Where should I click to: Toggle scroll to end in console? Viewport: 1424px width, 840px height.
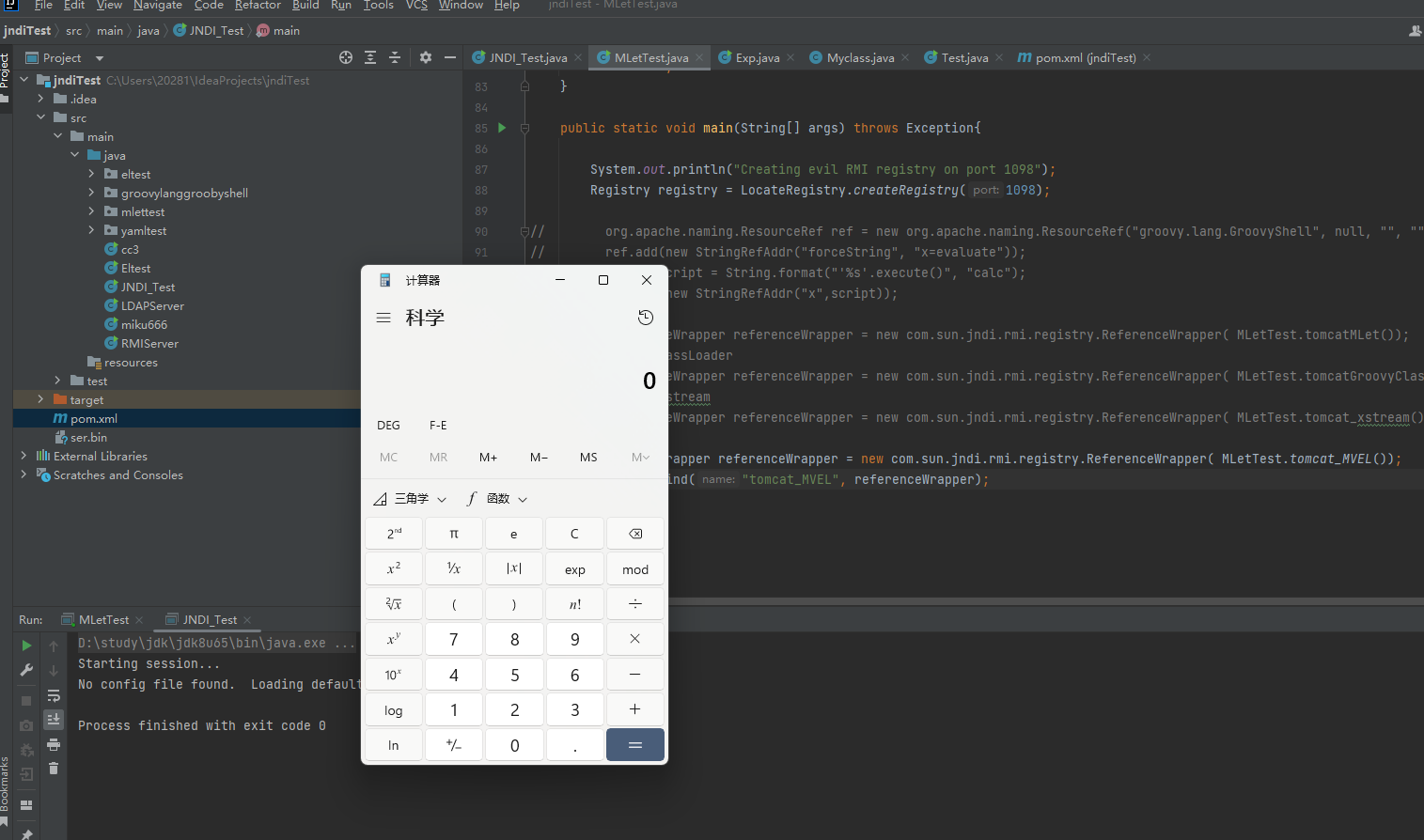click(x=54, y=720)
